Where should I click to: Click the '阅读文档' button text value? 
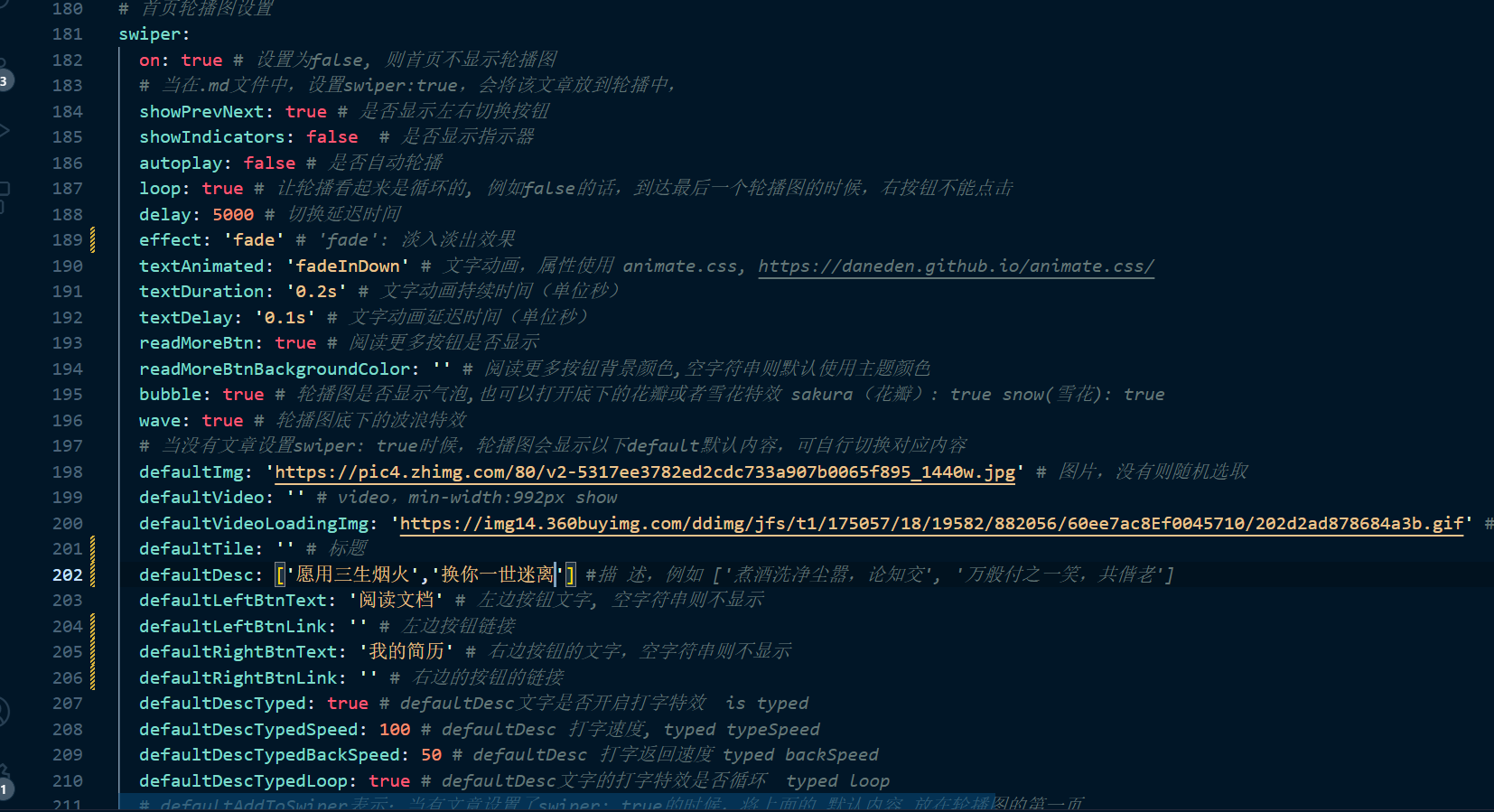tap(397, 601)
